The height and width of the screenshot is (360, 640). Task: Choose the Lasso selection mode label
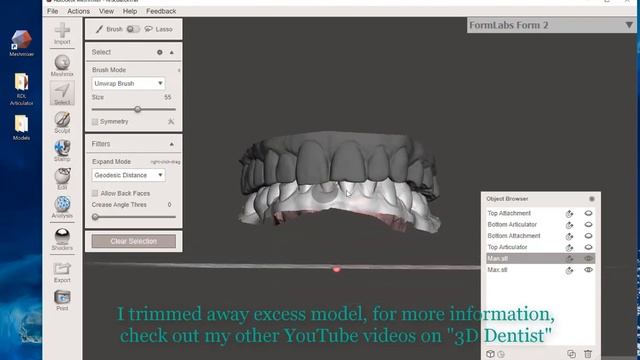(x=164, y=29)
